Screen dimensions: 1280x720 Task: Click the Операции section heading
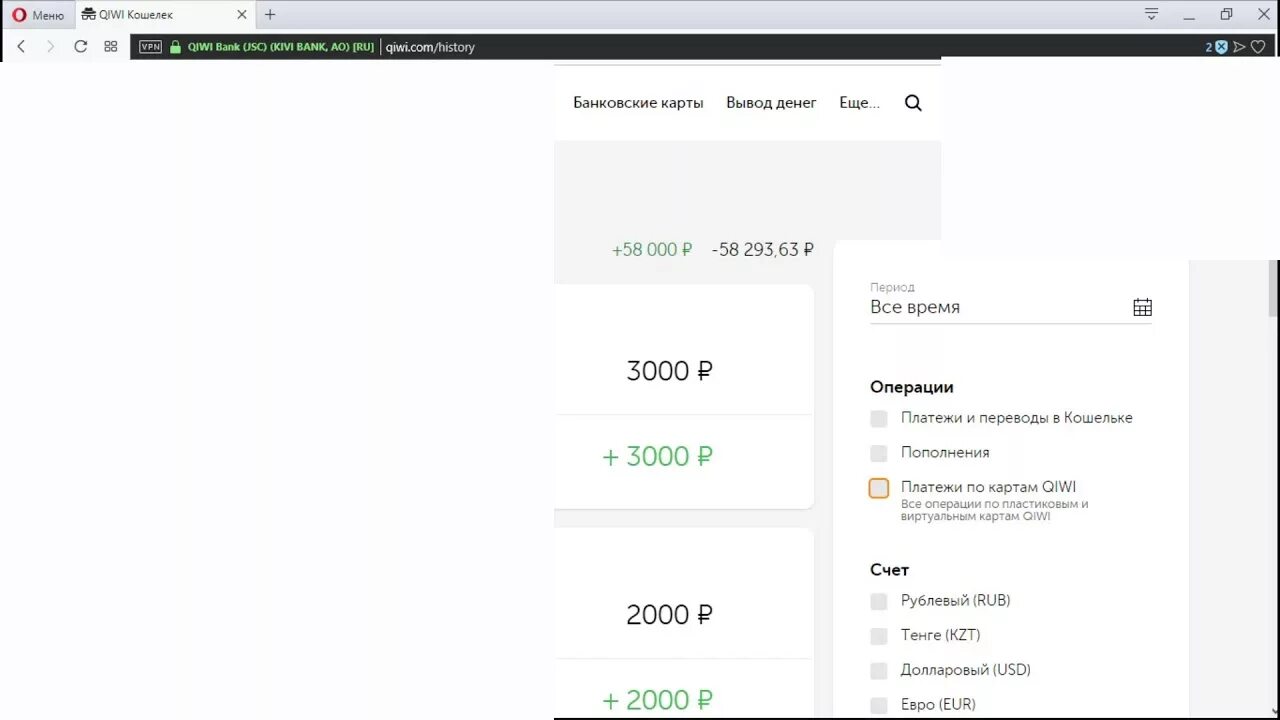click(912, 387)
